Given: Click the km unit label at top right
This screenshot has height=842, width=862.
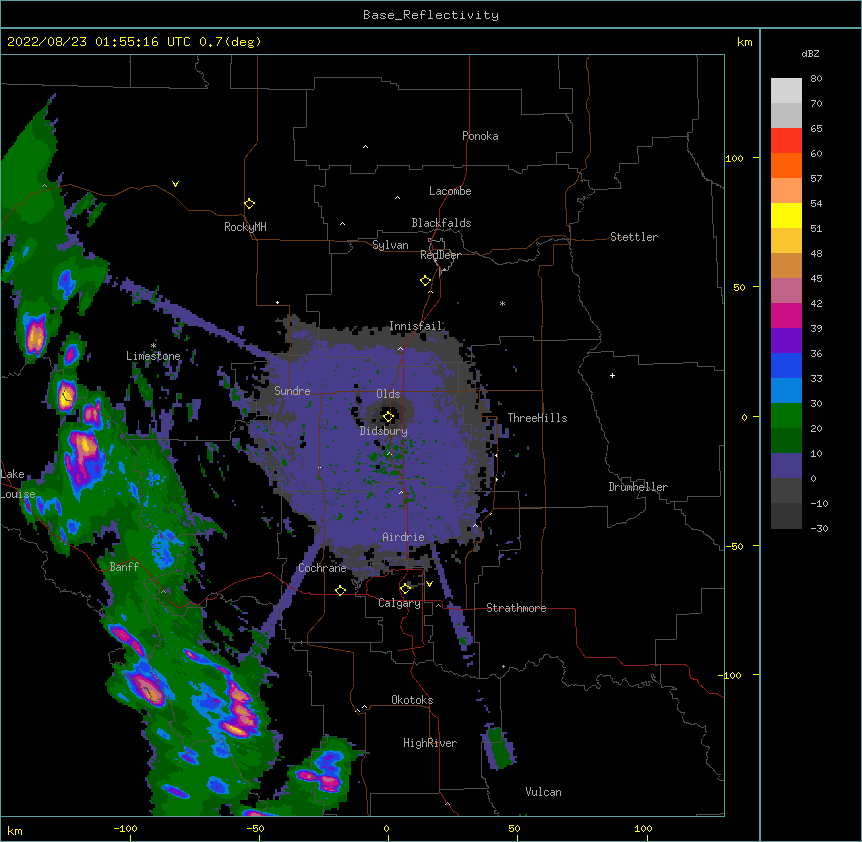Looking at the screenshot, I should tap(745, 42).
